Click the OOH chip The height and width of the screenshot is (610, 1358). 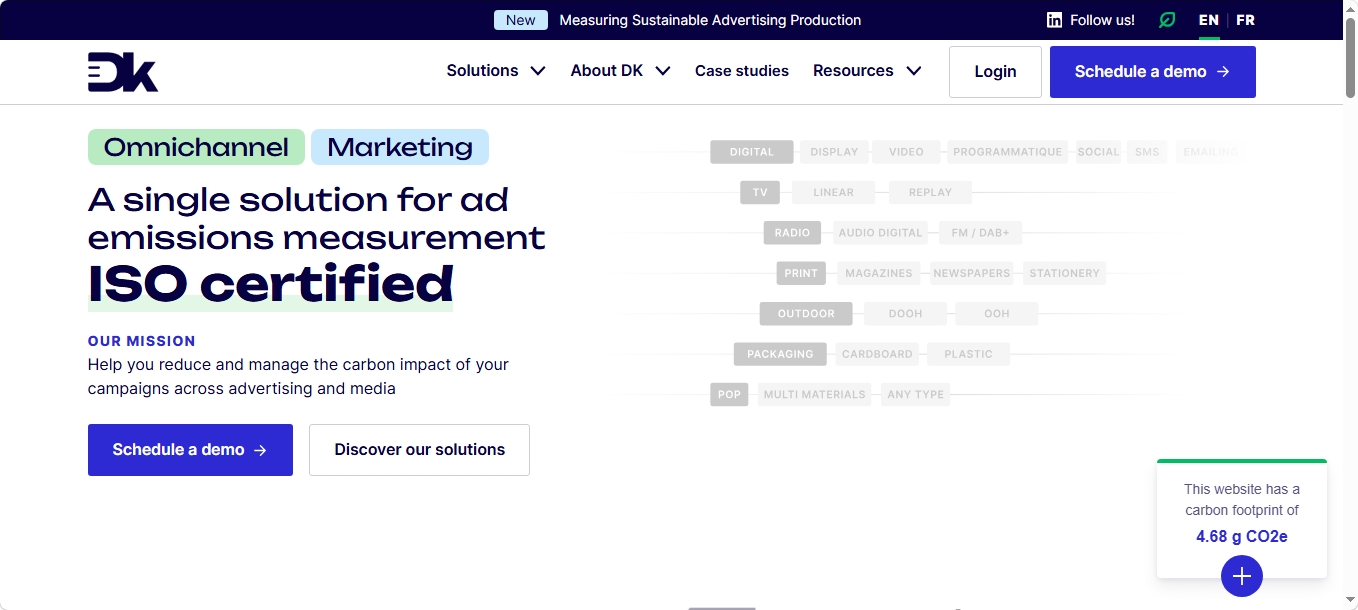(x=996, y=314)
